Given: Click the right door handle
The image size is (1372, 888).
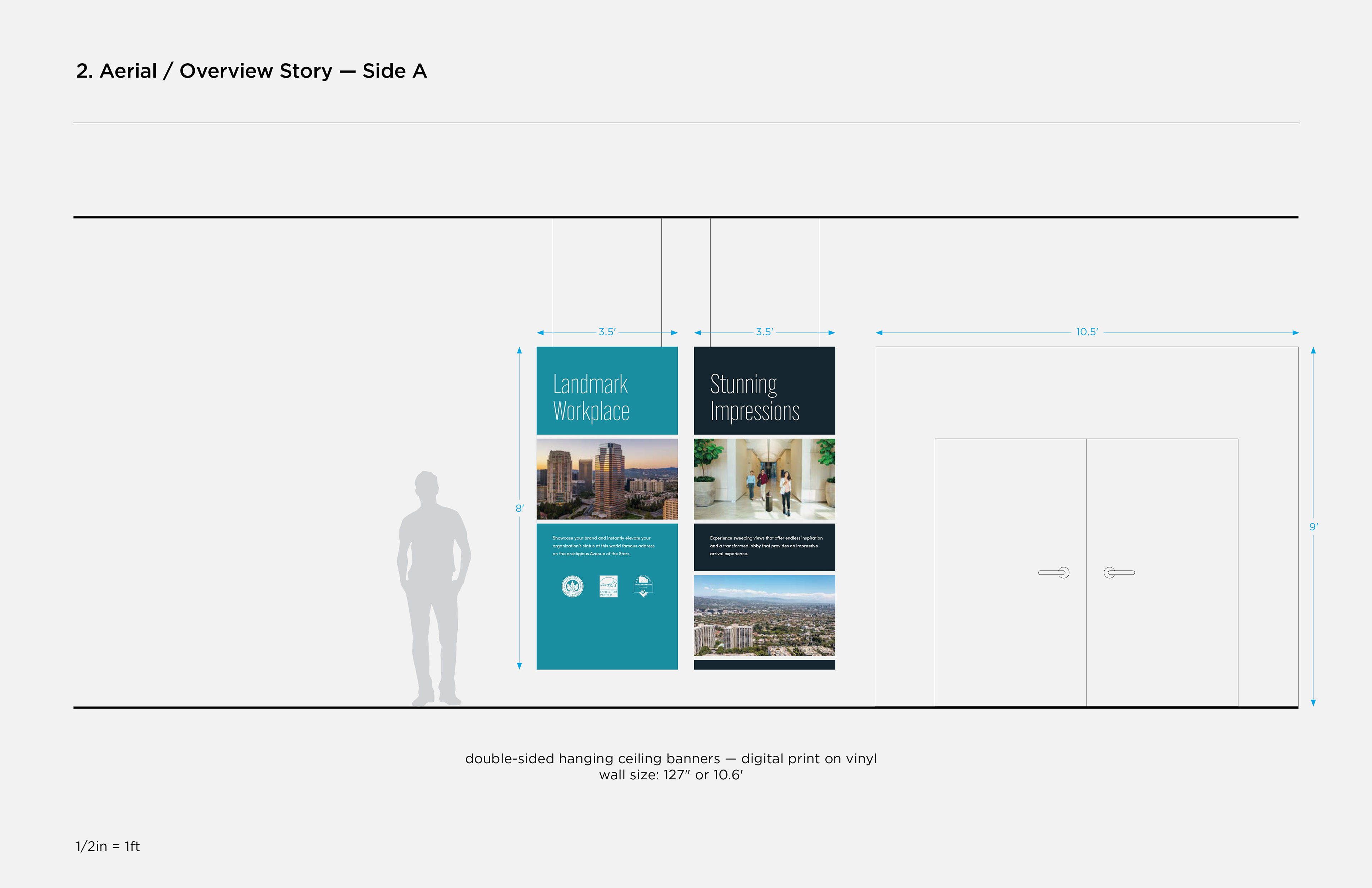Looking at the screenshot, I should (1119, 572).
